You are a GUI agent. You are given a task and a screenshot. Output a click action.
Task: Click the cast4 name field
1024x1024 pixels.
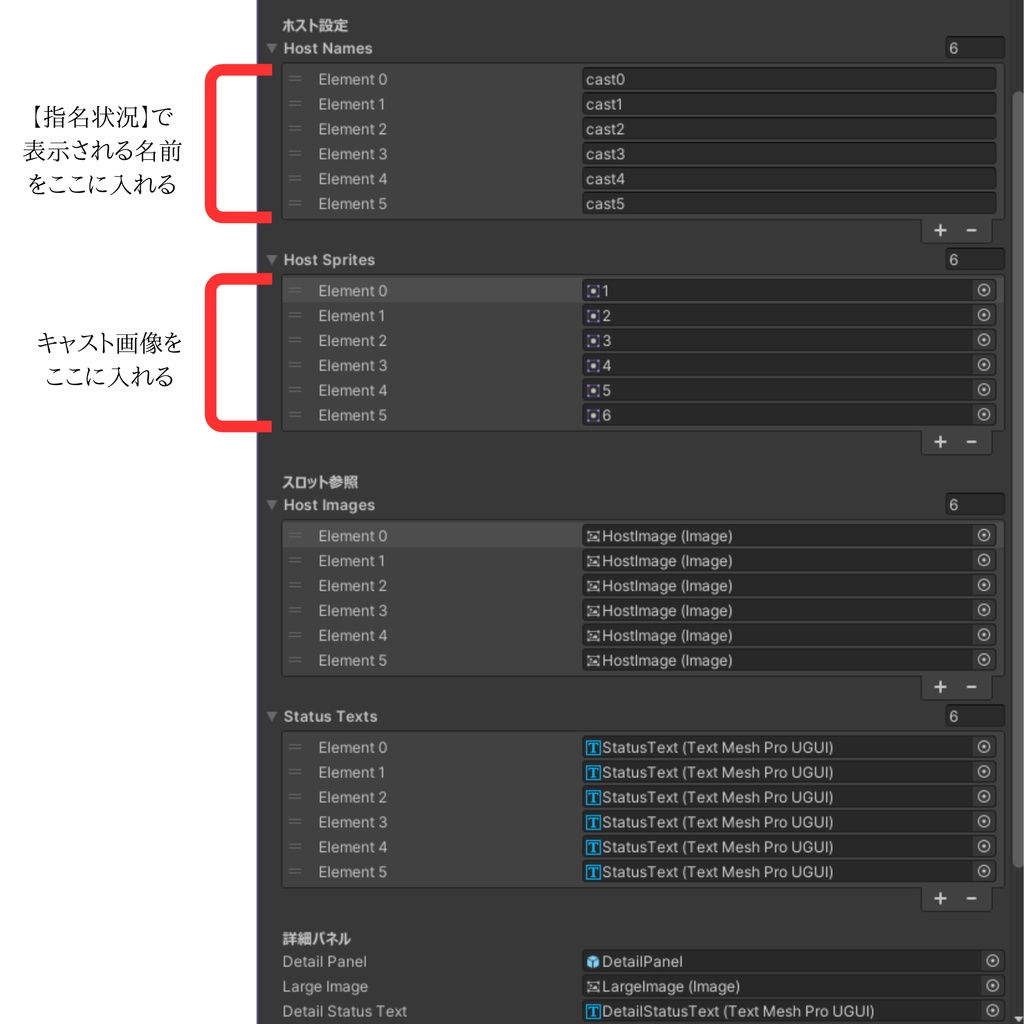point(788,178)
